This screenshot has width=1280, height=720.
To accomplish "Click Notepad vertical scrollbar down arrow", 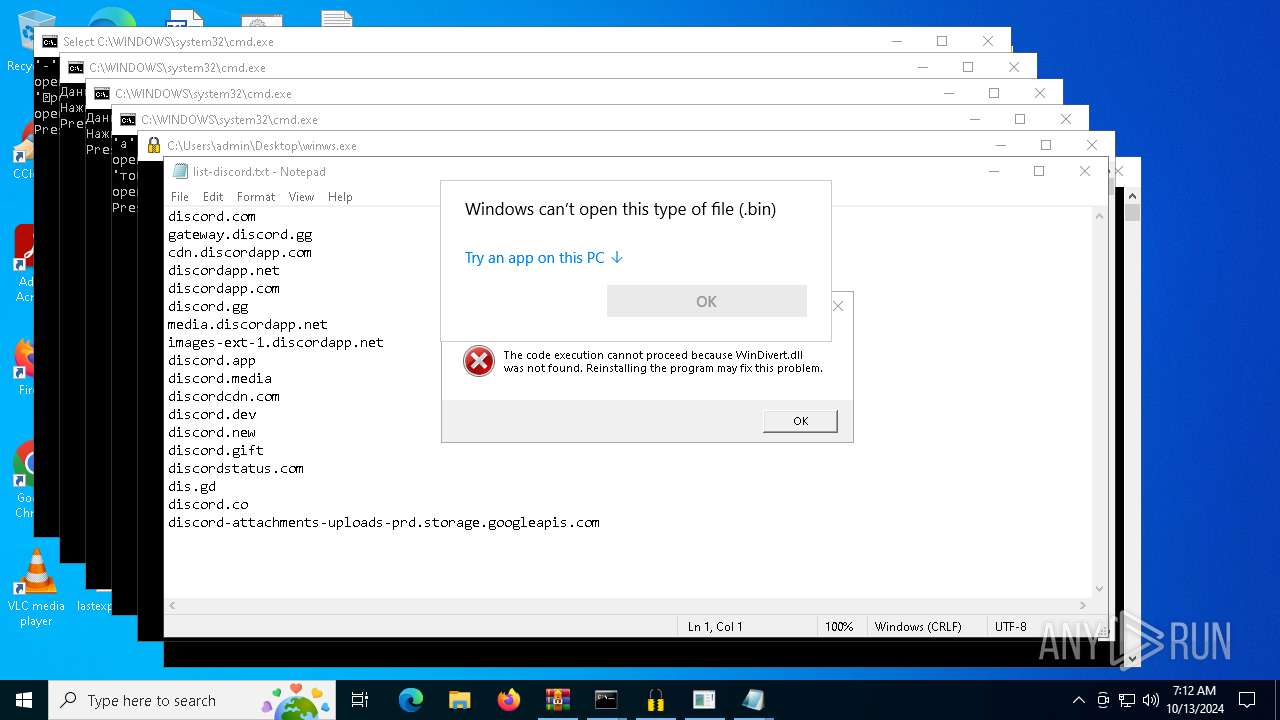I will (1100, 589).
